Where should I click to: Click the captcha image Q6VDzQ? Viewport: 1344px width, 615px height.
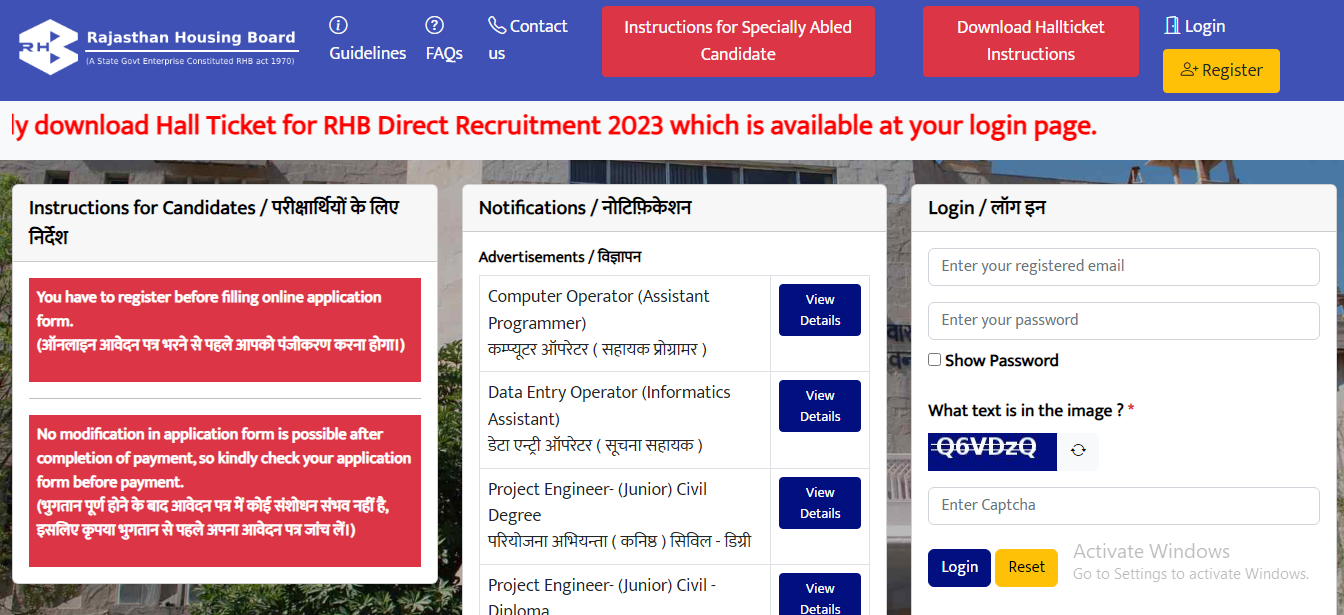click(992, 451)
